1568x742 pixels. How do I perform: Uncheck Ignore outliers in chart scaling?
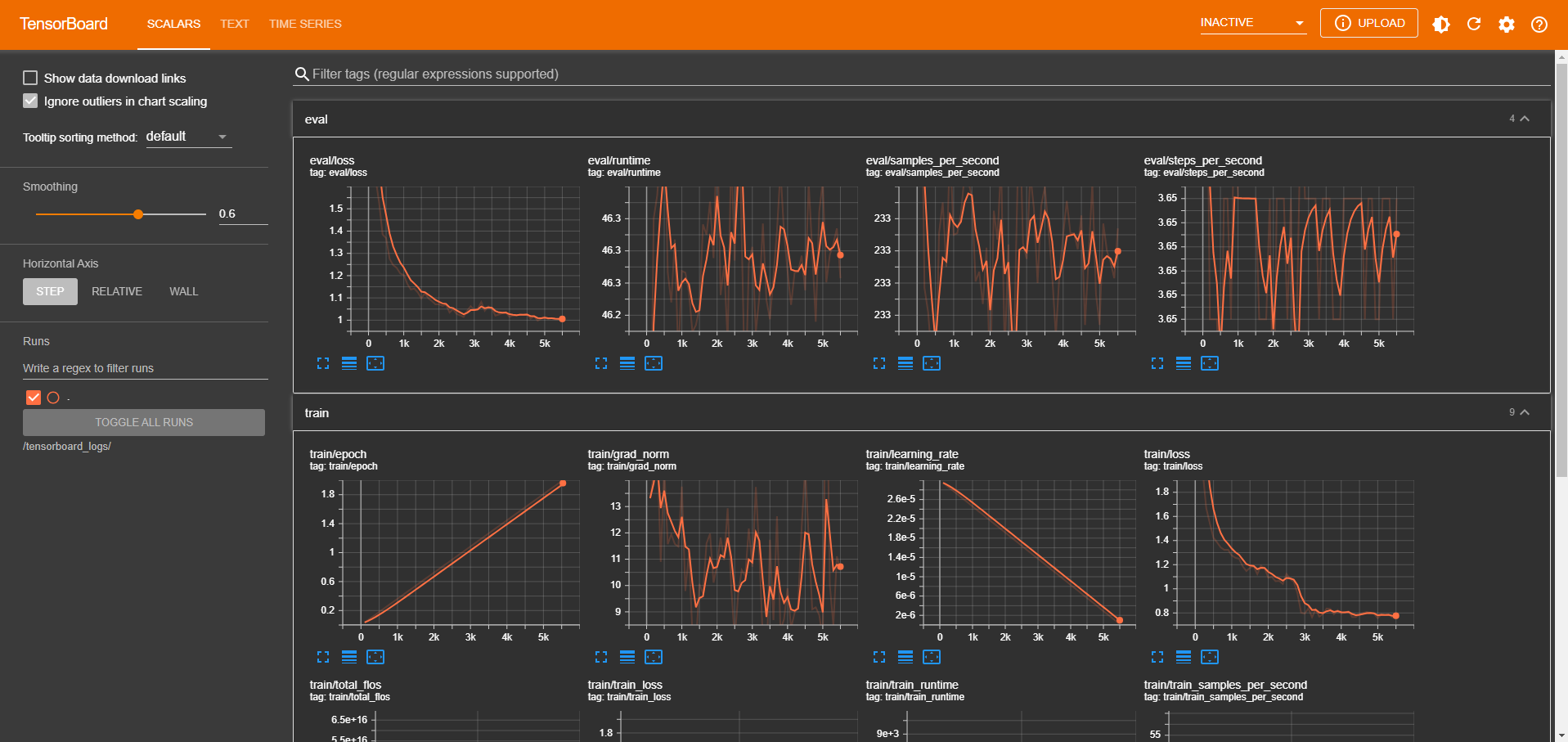[x=30, y=101]
